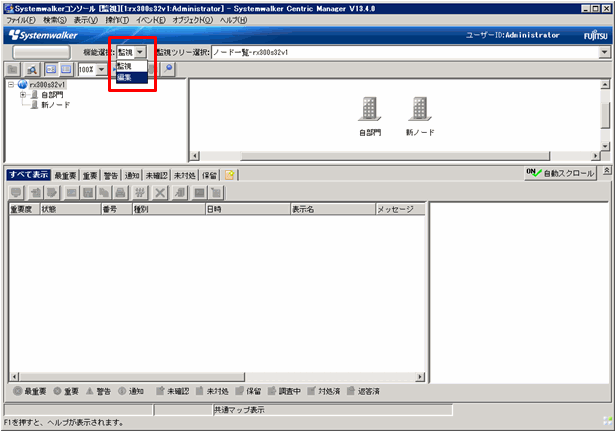Sort by the 種別 column header

click(169, 209)
